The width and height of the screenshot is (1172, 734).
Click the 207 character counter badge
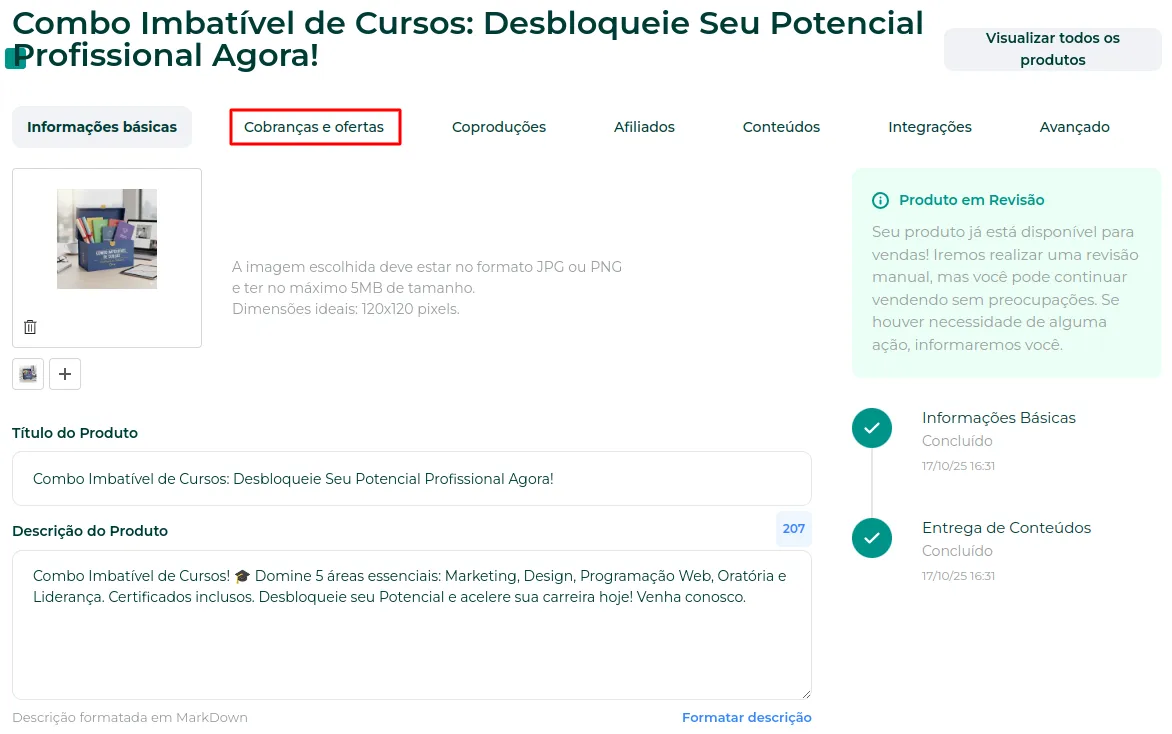point(794,528)
